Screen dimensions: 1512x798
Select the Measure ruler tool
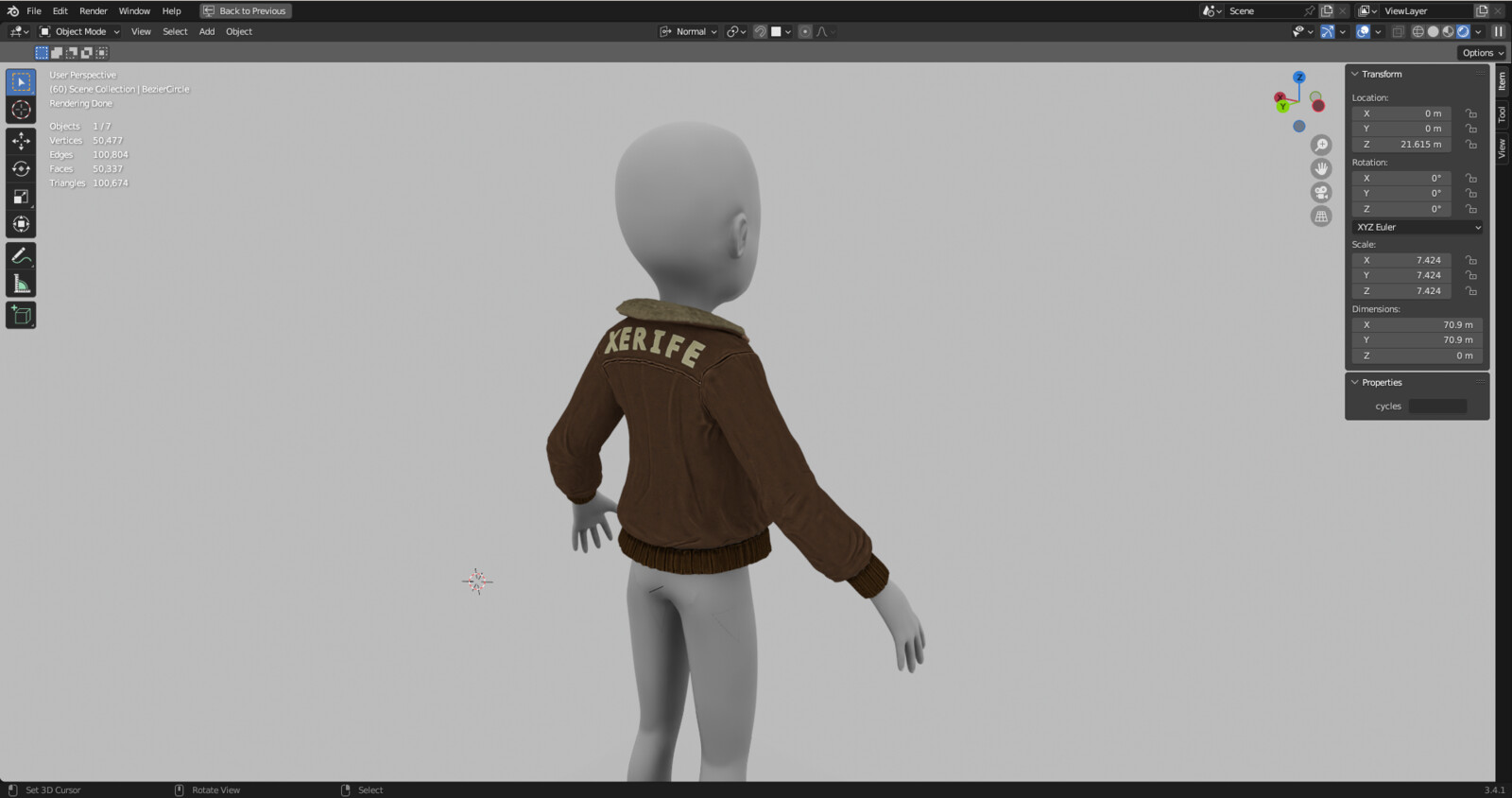(21, 284)
